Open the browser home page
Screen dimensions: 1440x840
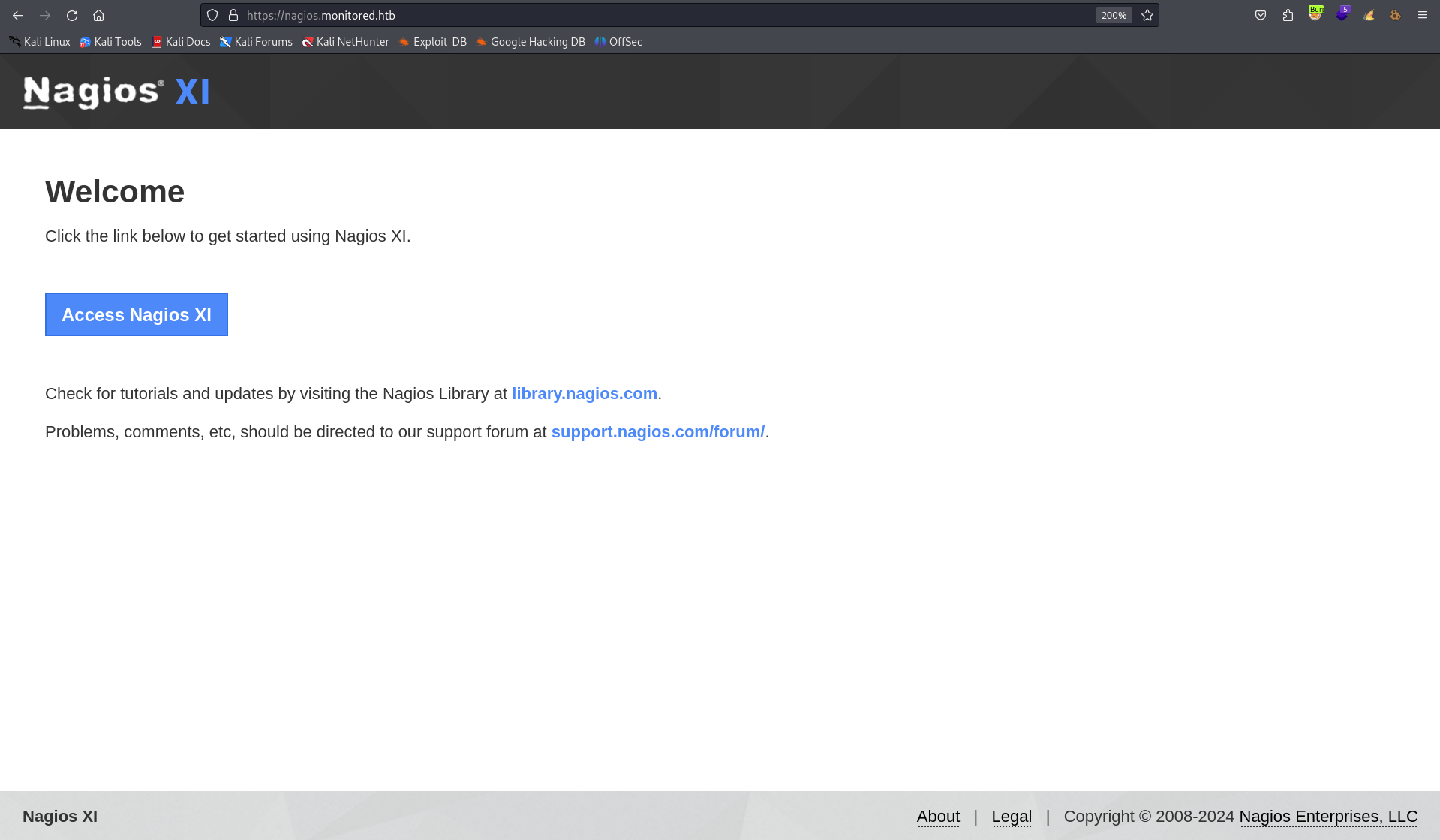point(98,15)
